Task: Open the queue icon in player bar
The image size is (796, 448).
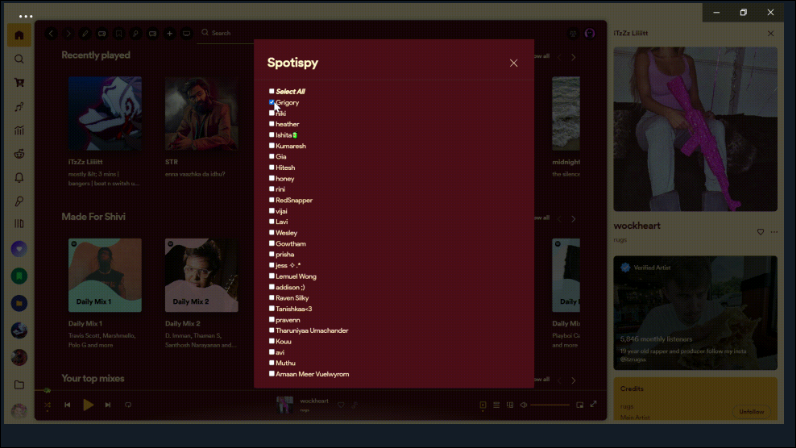Action: click(x=496, y=405)
